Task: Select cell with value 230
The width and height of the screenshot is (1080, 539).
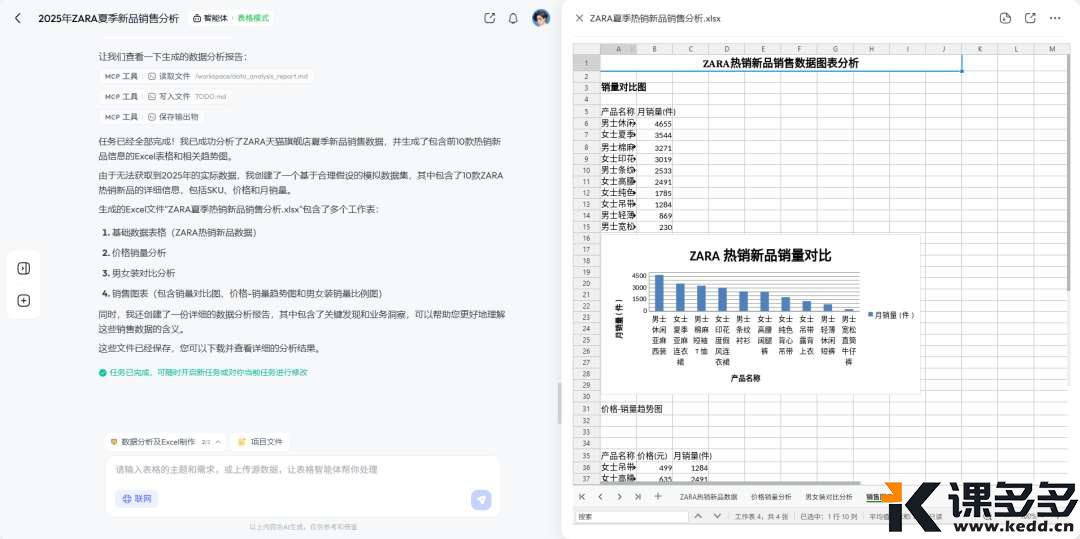Action: 654,226
